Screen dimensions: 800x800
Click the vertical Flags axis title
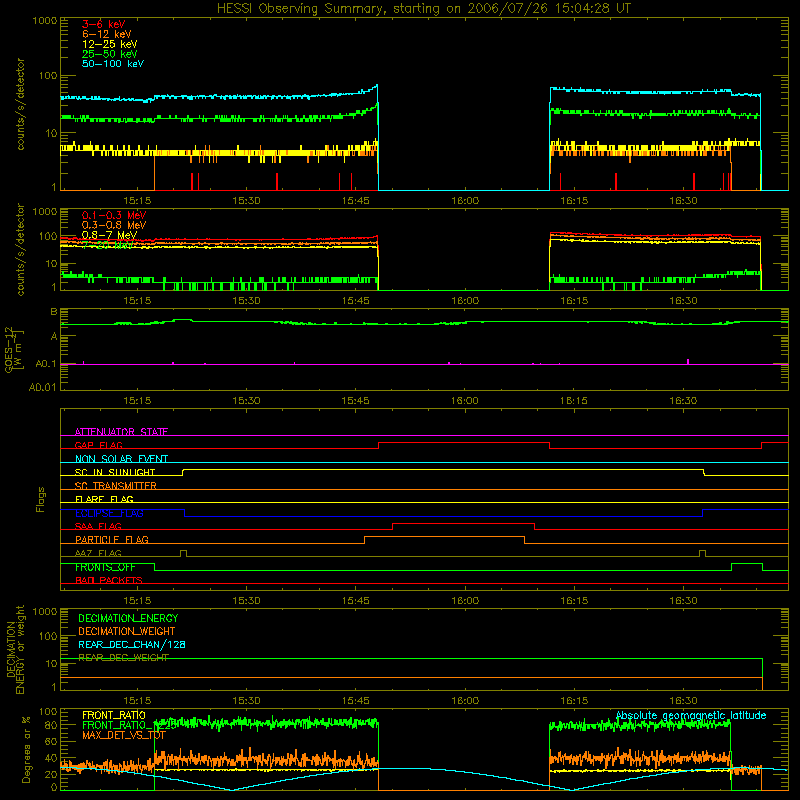click(40, 499)
